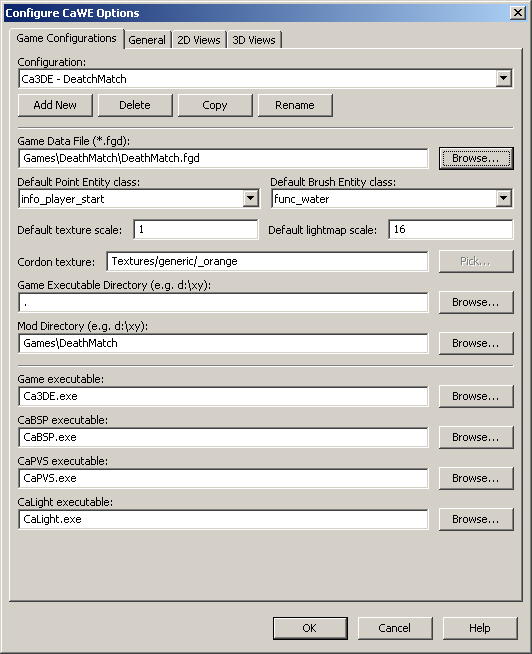Browse for the CaPVS executable
This screenshot has width=532, height=654.
click(x=476, y=478)
